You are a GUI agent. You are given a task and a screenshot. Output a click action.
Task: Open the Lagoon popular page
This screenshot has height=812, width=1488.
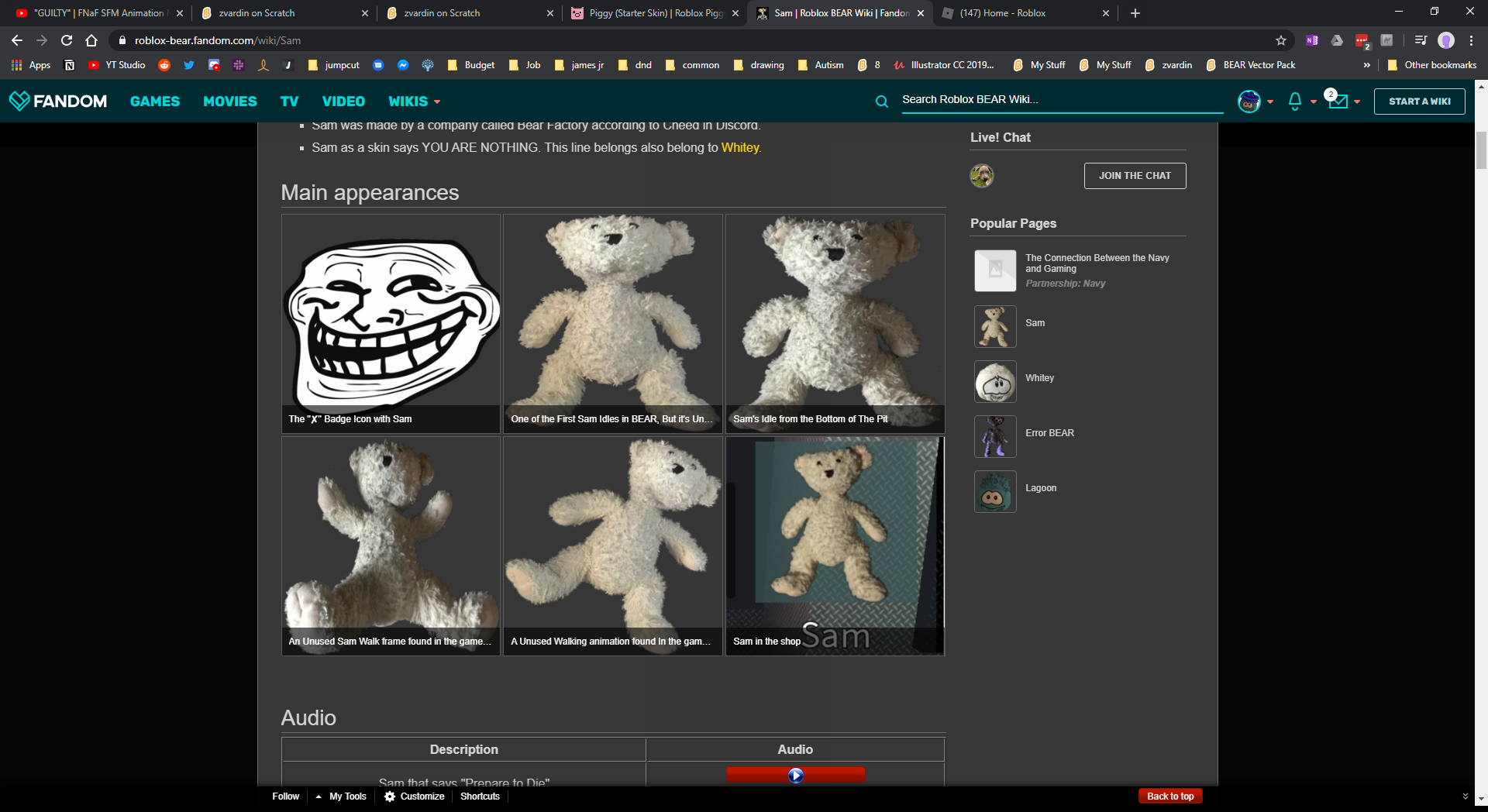click(1041, 488)
